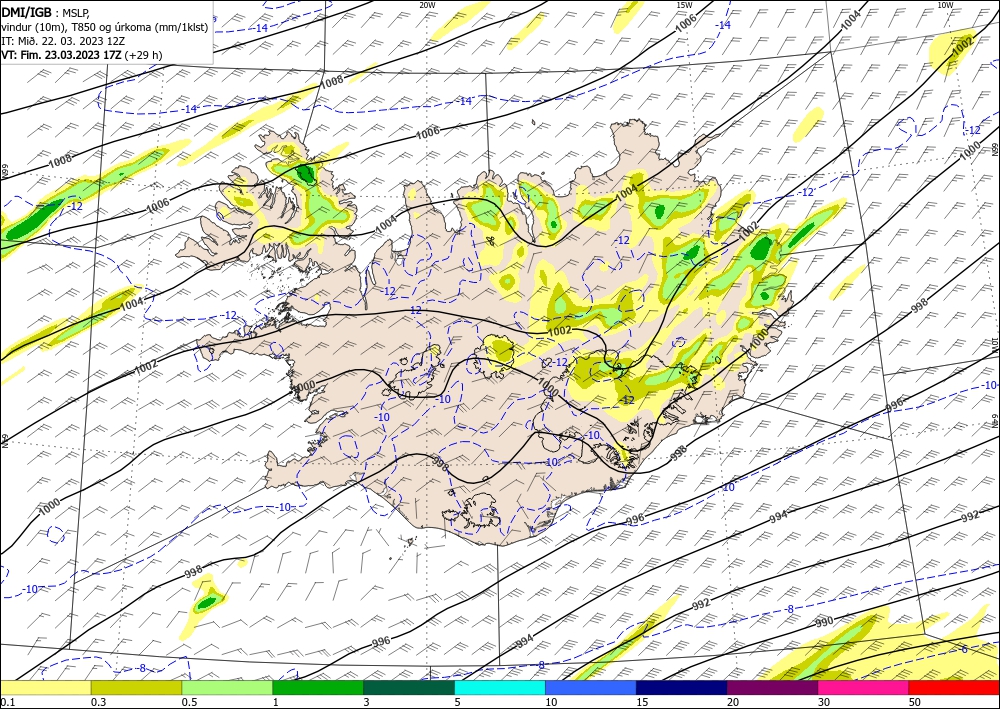
Task: Click the light green 0.5–1 legend swatch
Action: 227,687
